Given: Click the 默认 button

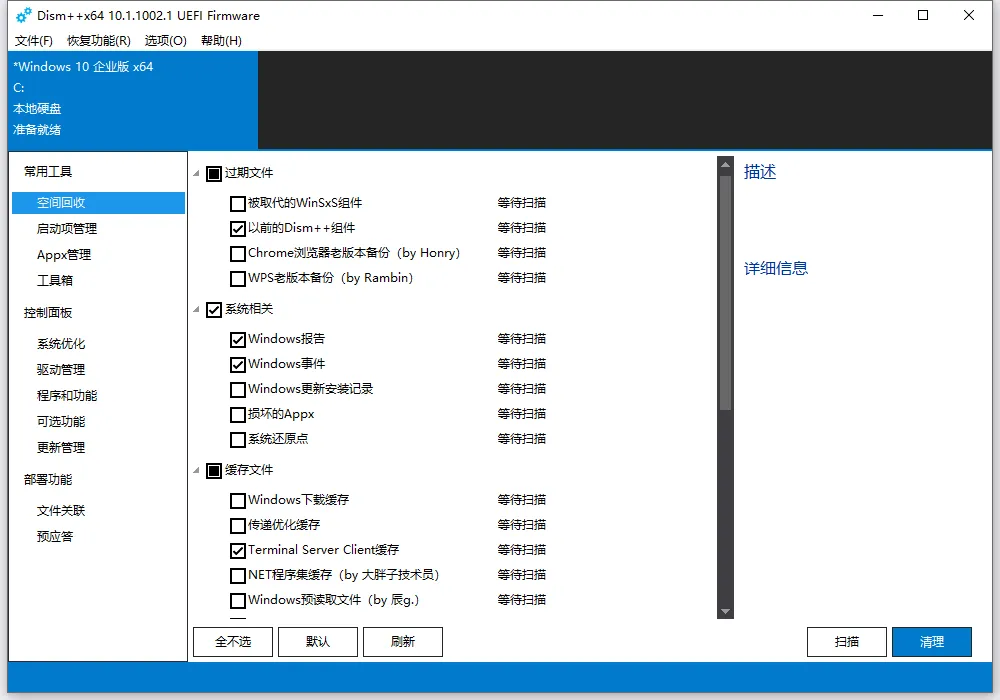Looking at the screenshot, I should pyautogui.click(x=318, y=641).
